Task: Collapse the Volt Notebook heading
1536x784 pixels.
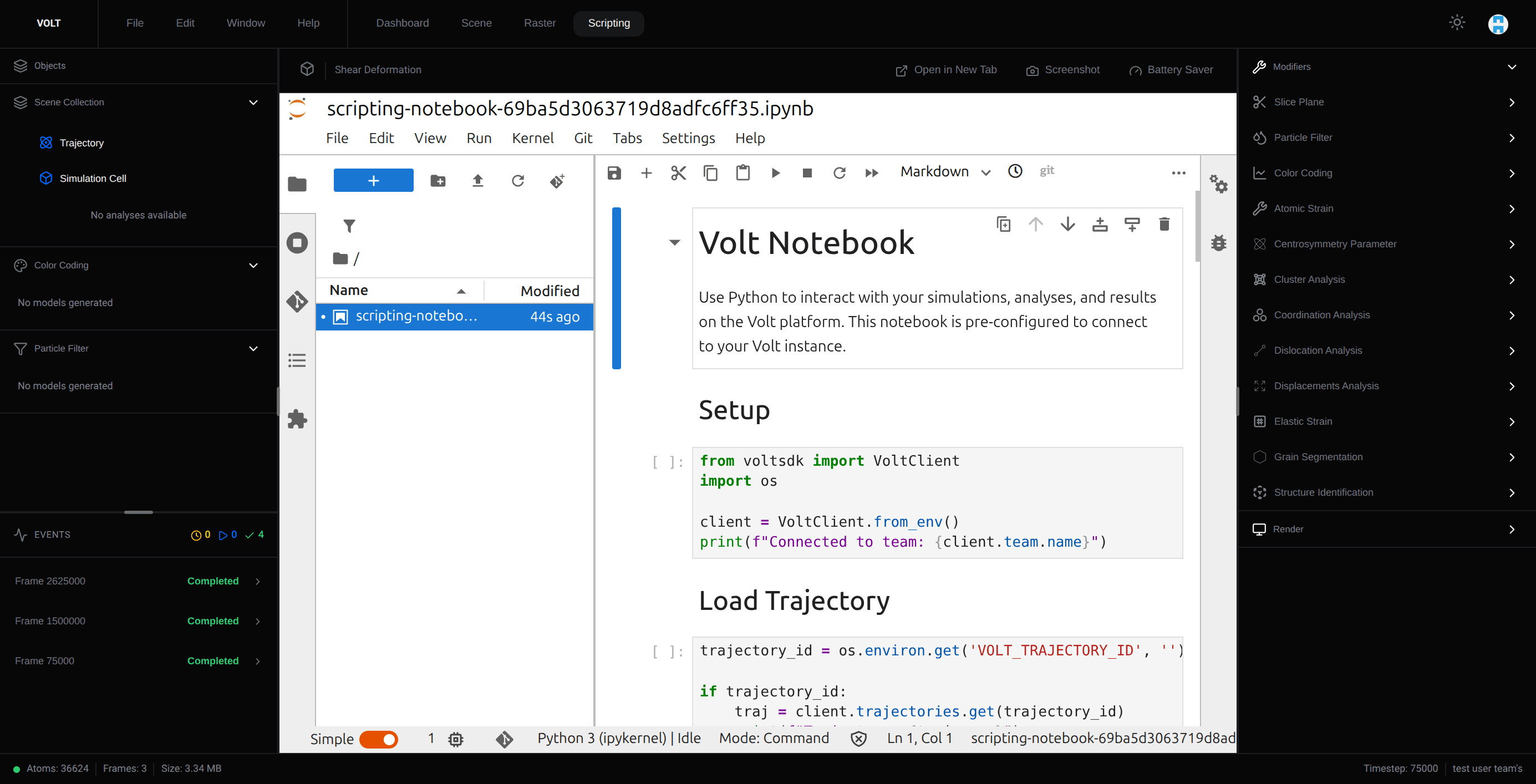Action: pyautogui.click(x=674, y=243)
